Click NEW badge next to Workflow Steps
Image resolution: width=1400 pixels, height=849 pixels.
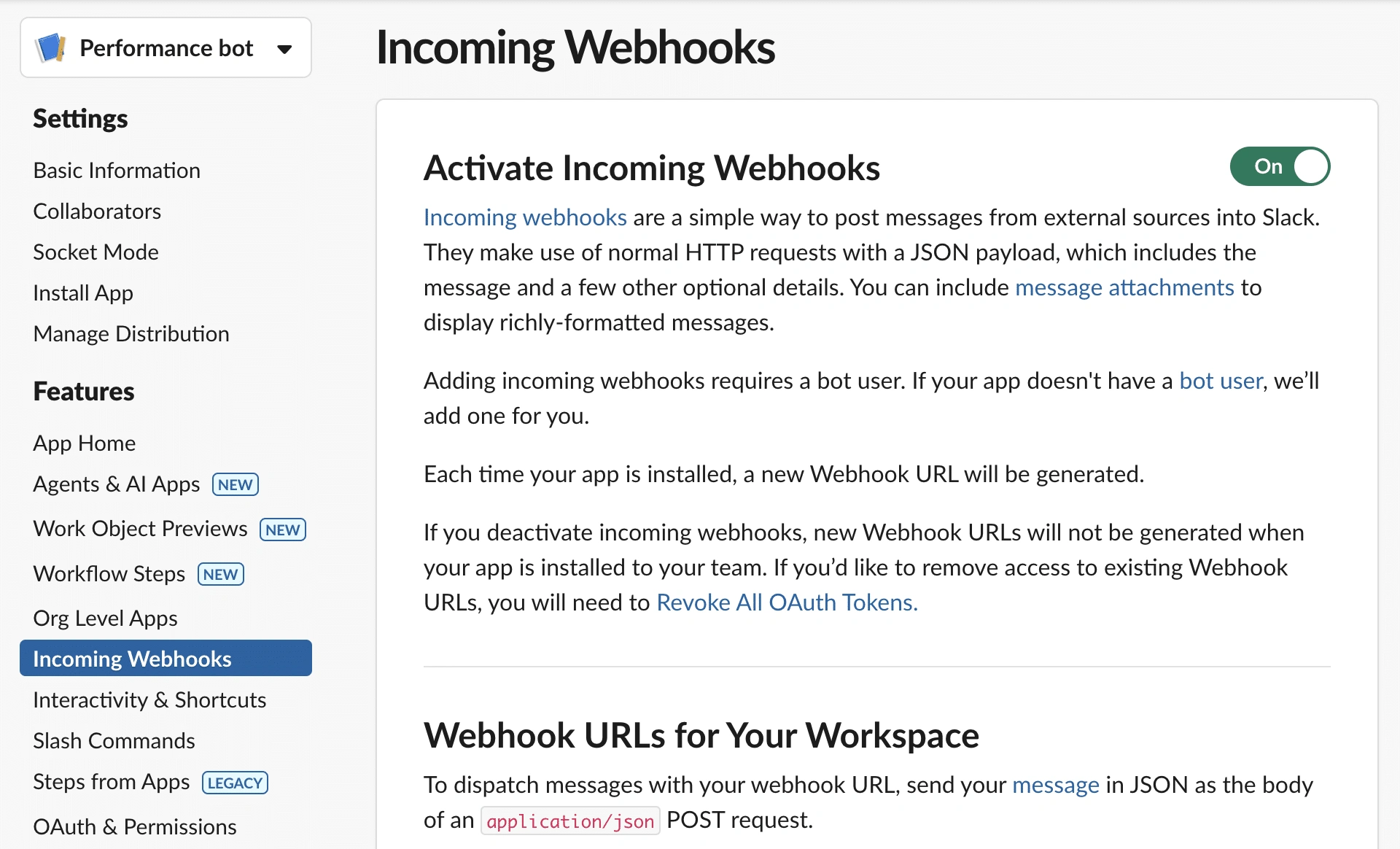(220, 575)
